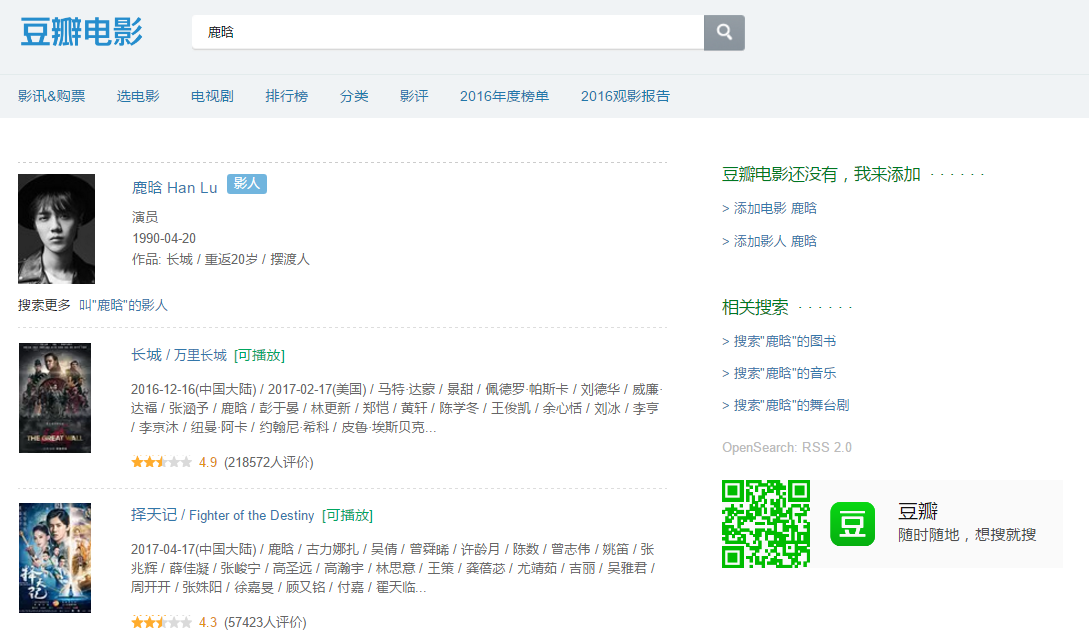
Task: Search more 叫"鹿晗"的影人 link
Action: 123,305
